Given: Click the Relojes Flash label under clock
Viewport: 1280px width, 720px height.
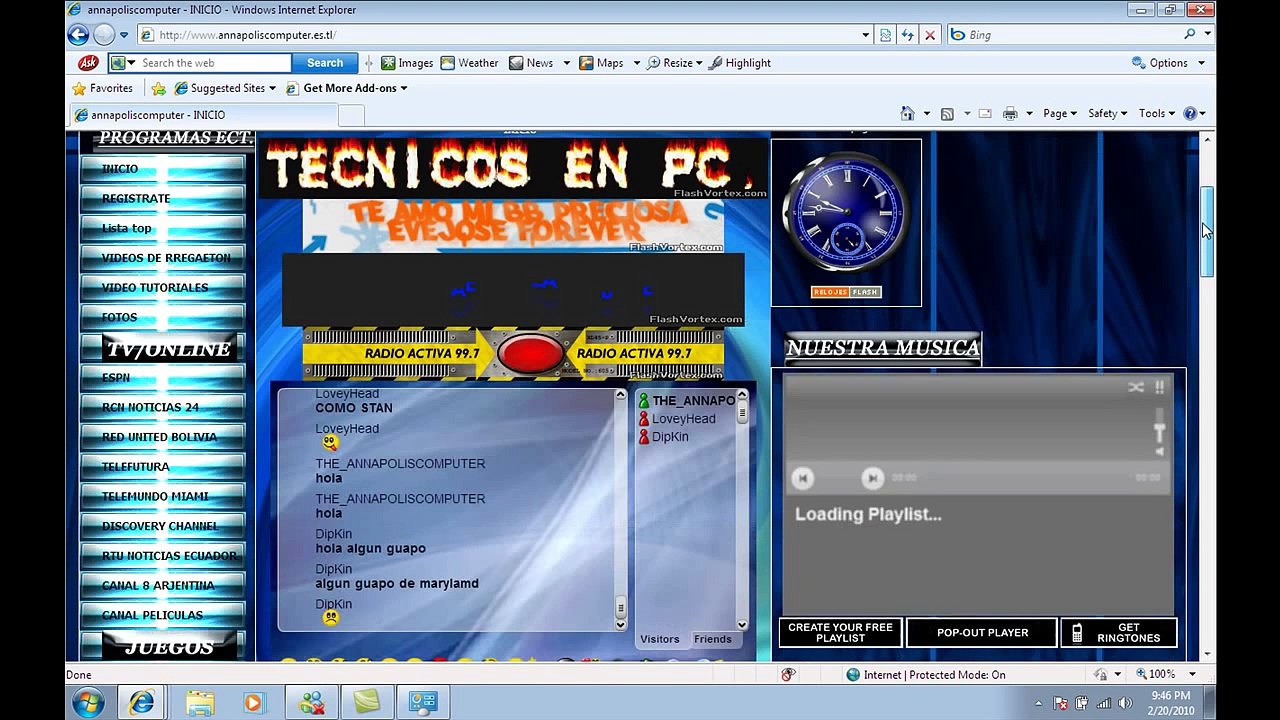Looking at the screenshot, I should [846, 292].
